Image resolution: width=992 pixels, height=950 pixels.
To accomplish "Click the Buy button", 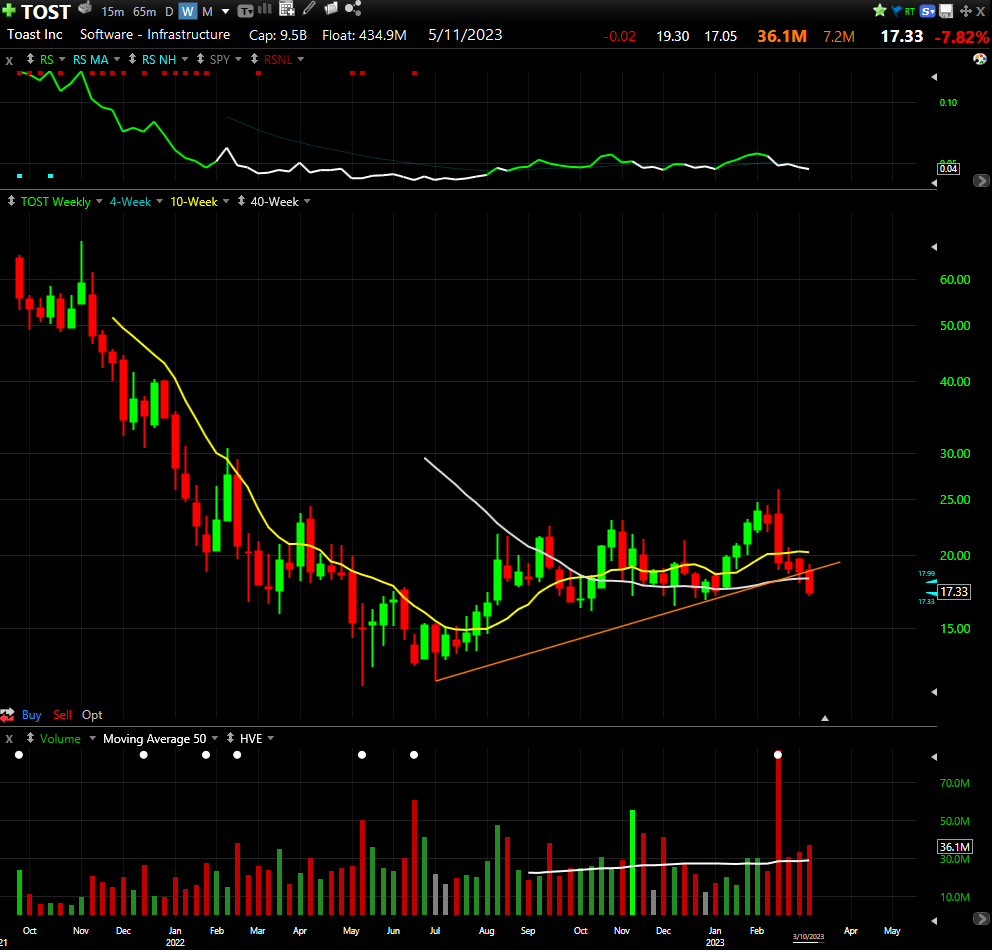I will (32, 715).
